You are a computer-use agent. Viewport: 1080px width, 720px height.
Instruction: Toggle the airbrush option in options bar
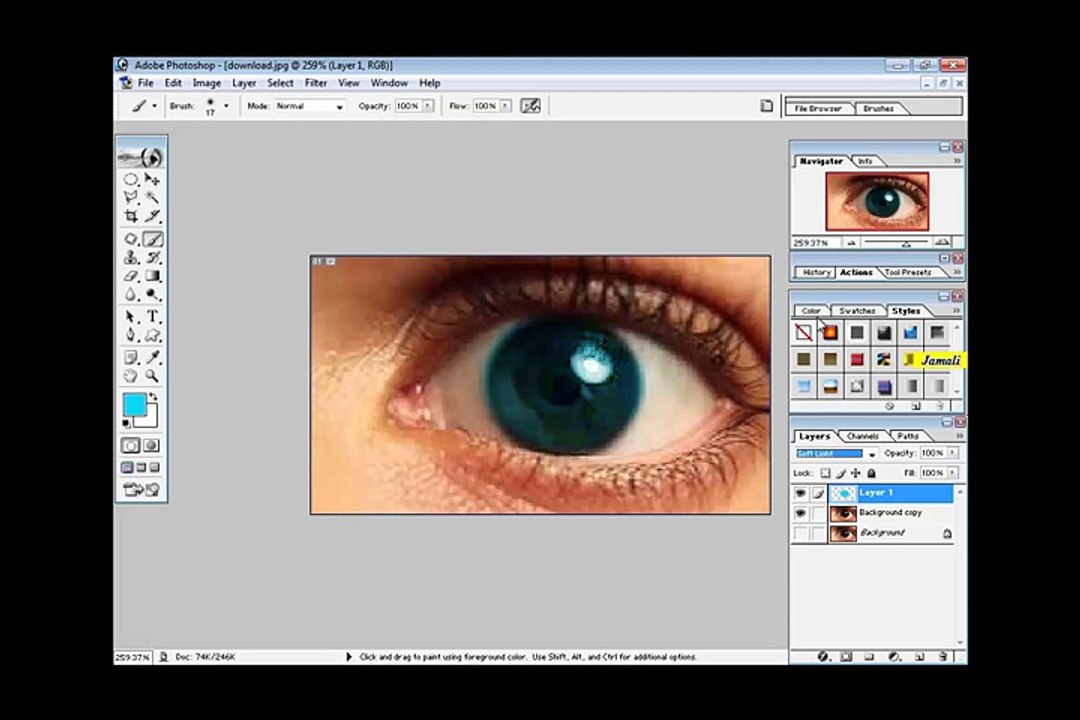pos(531,106)
